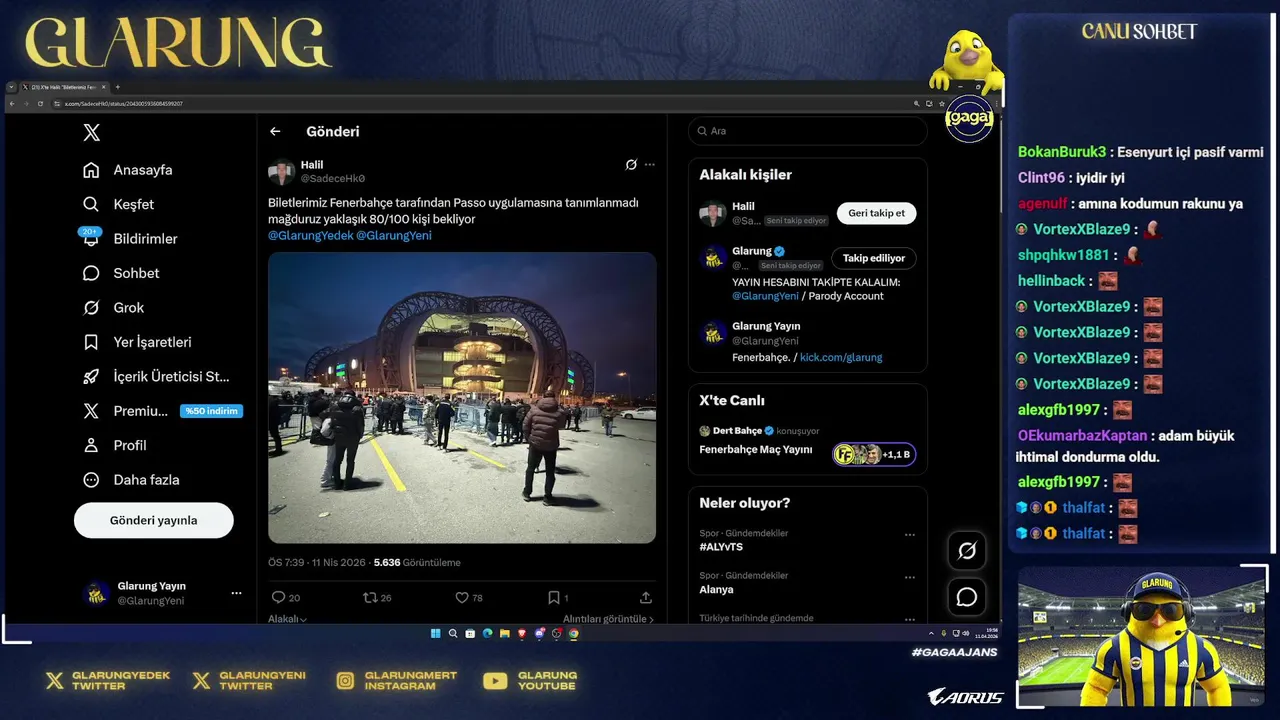Open Profil page
This screenshot has height=720, width=1280.
pyautogui.click(x=115, y=445)
